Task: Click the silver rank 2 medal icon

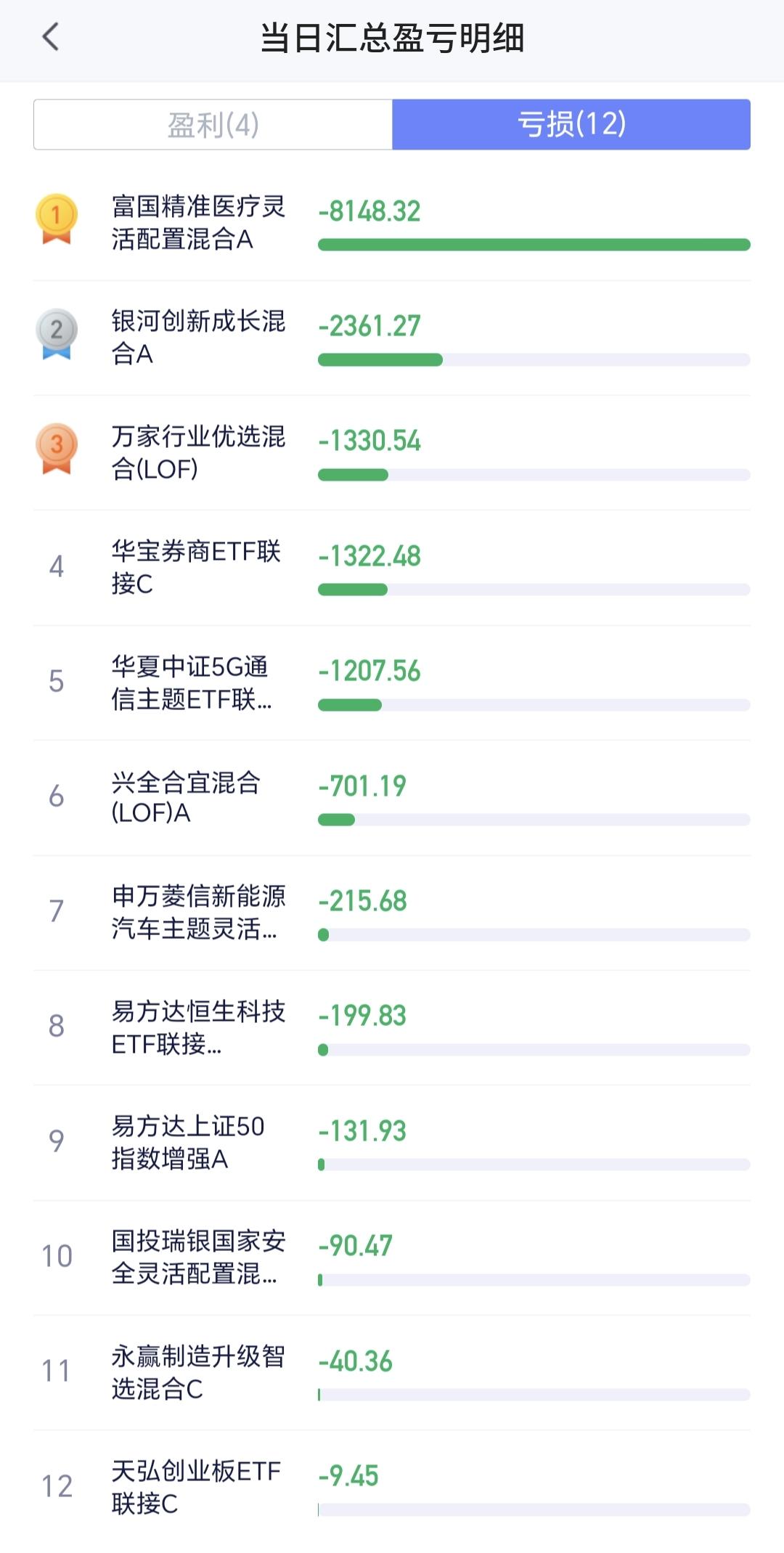Action: pos(57,334)
